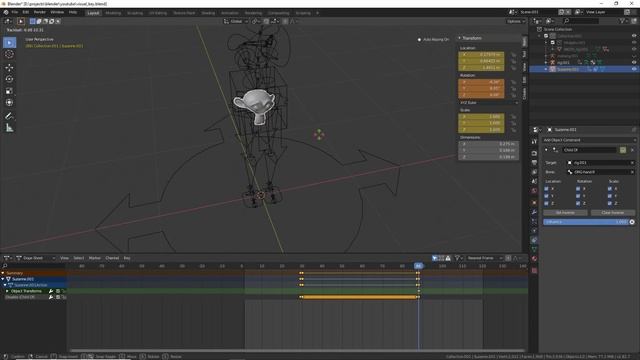Screen dimensions: 640x360
Task: Open the Object Constraints properties tab
Action: point(534,240)
